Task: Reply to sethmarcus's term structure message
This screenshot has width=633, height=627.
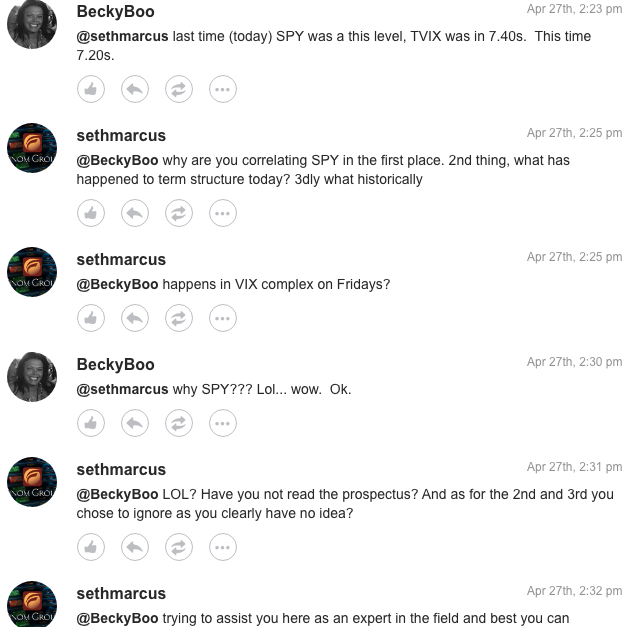Action: pyautogui.click(x=135, y=213)
